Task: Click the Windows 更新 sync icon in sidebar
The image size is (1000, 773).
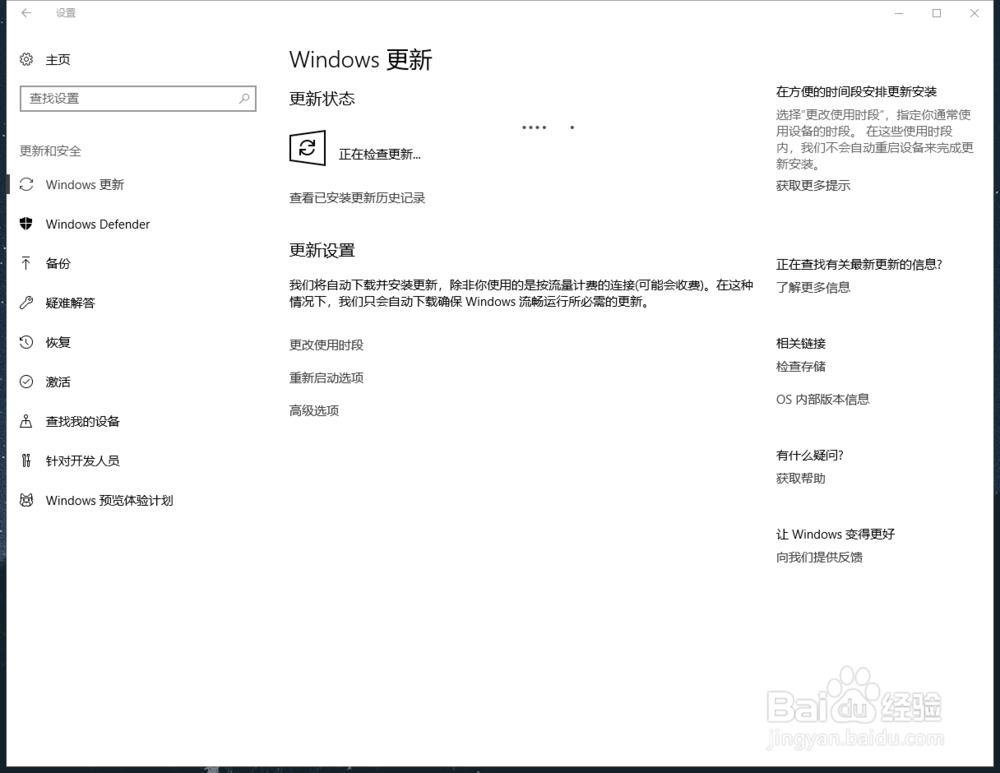Action: coord(26,184)
